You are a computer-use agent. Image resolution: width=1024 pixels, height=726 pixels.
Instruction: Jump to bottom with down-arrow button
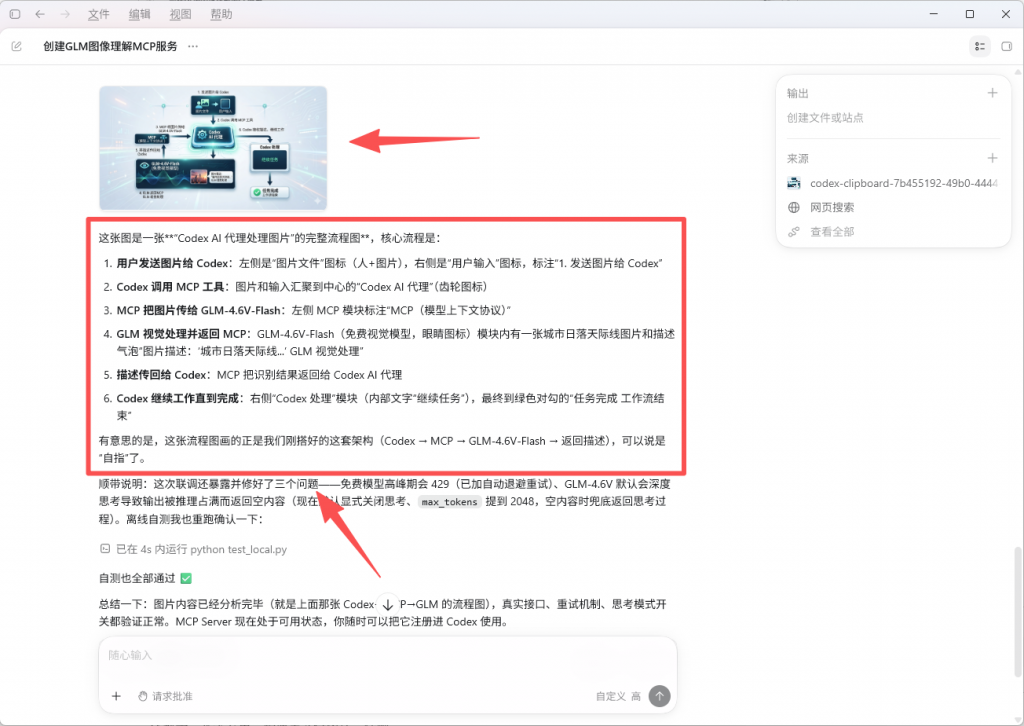[388, 605]
